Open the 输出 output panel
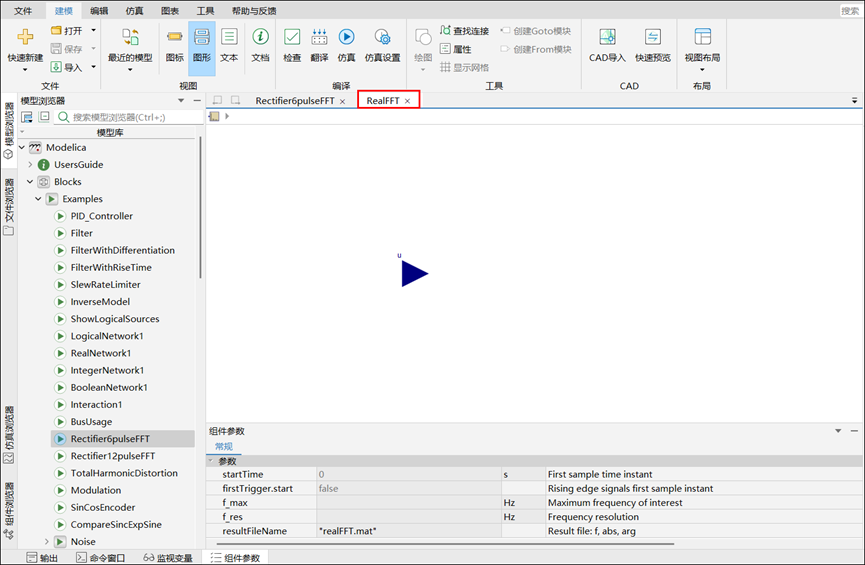The height and width of the screenshot is (565, 865). (42, 558)
